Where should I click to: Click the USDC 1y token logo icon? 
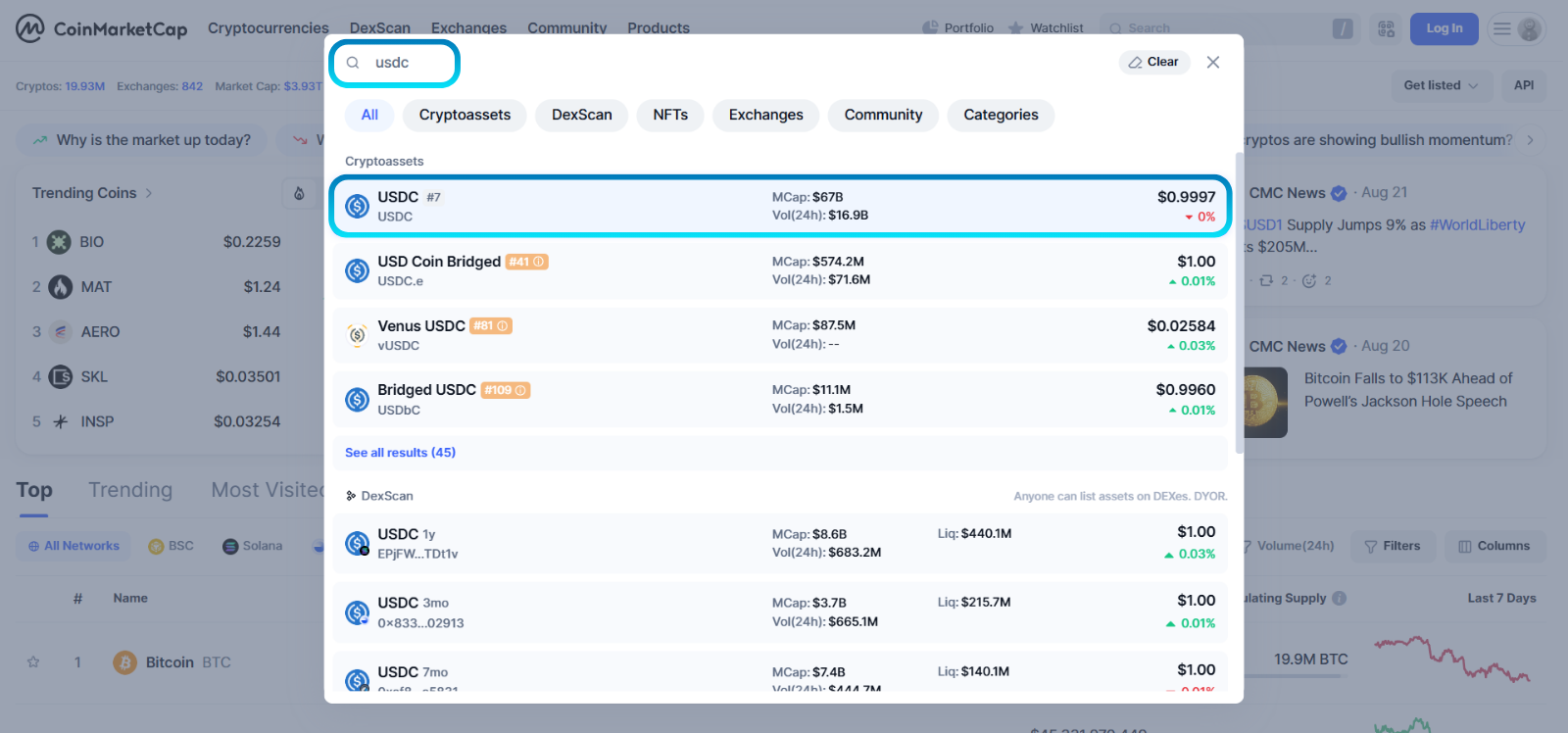point(358,543)
